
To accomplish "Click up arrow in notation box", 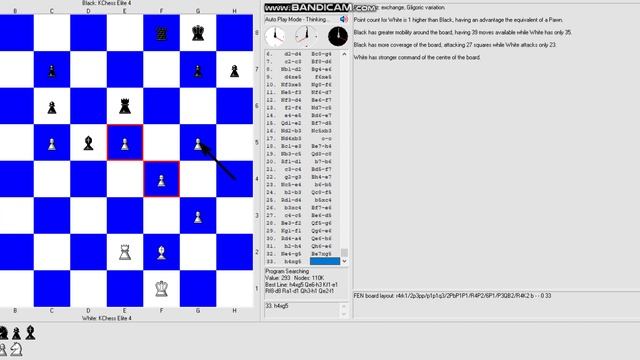I will [343, 306].
